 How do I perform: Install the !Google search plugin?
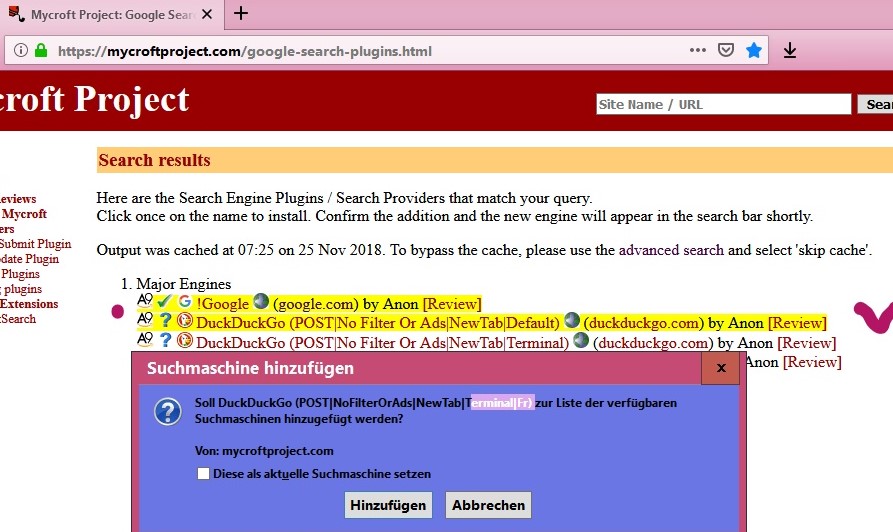(x=223, y=304)
